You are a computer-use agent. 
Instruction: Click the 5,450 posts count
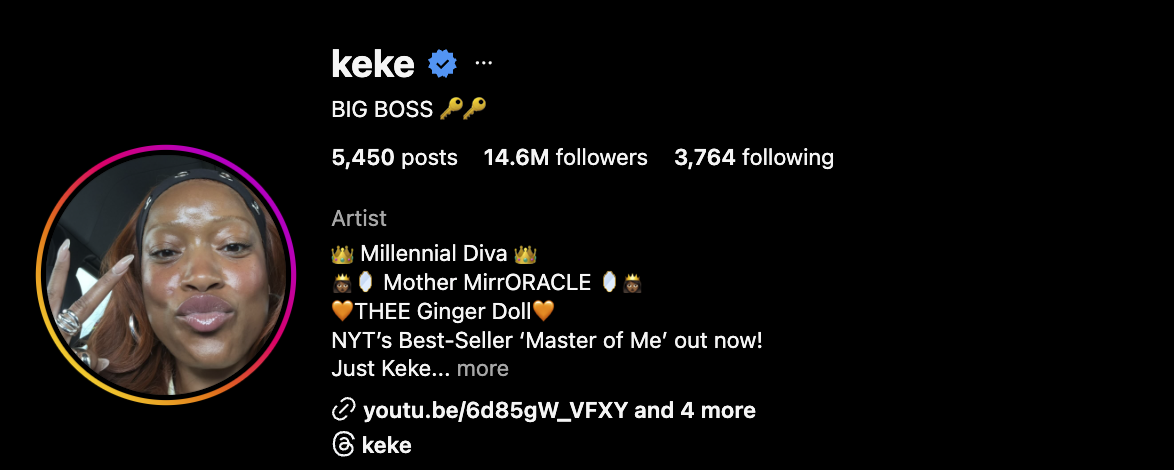point(394,157)
